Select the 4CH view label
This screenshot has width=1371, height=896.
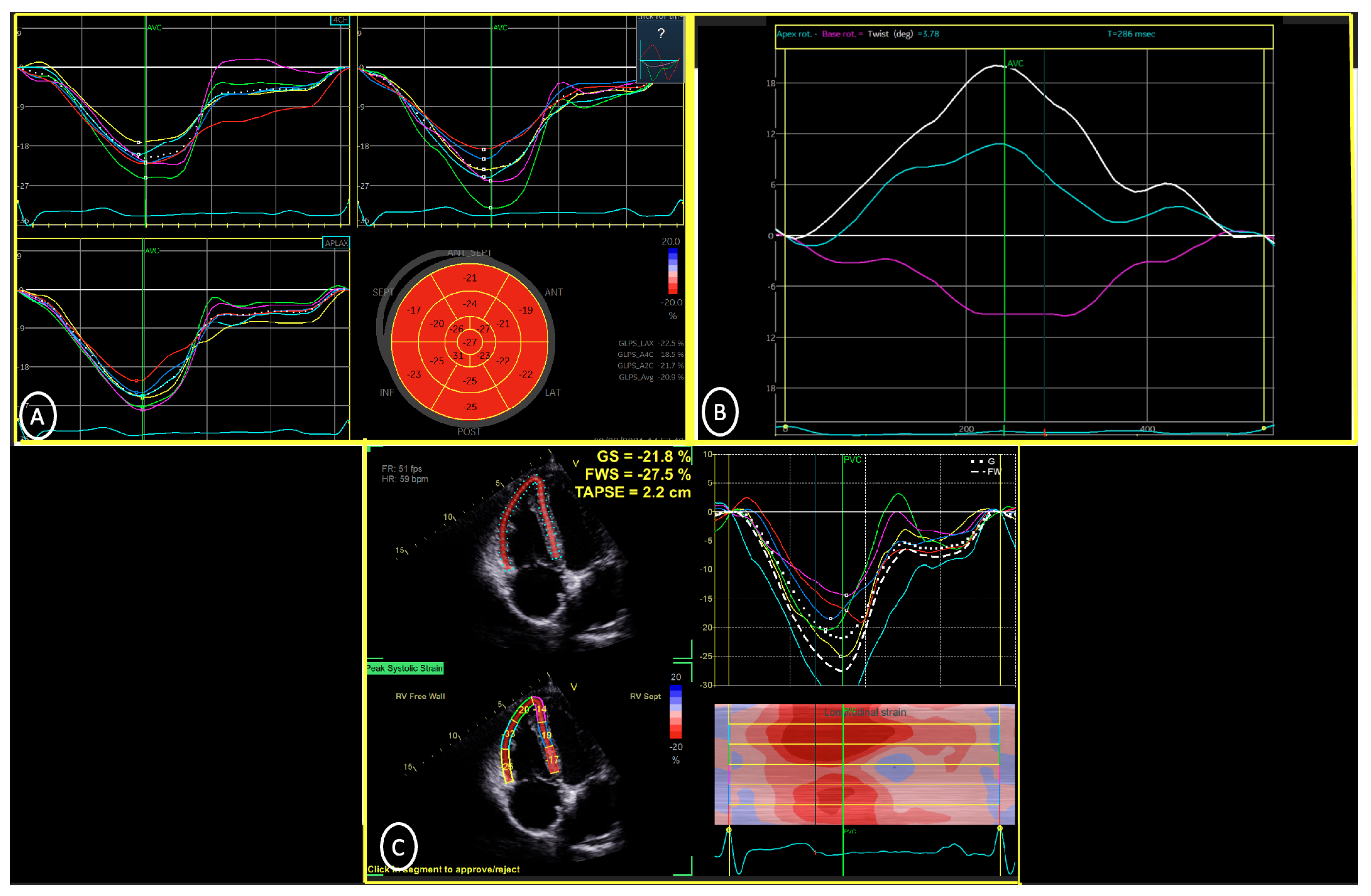(x=340, y=20)
